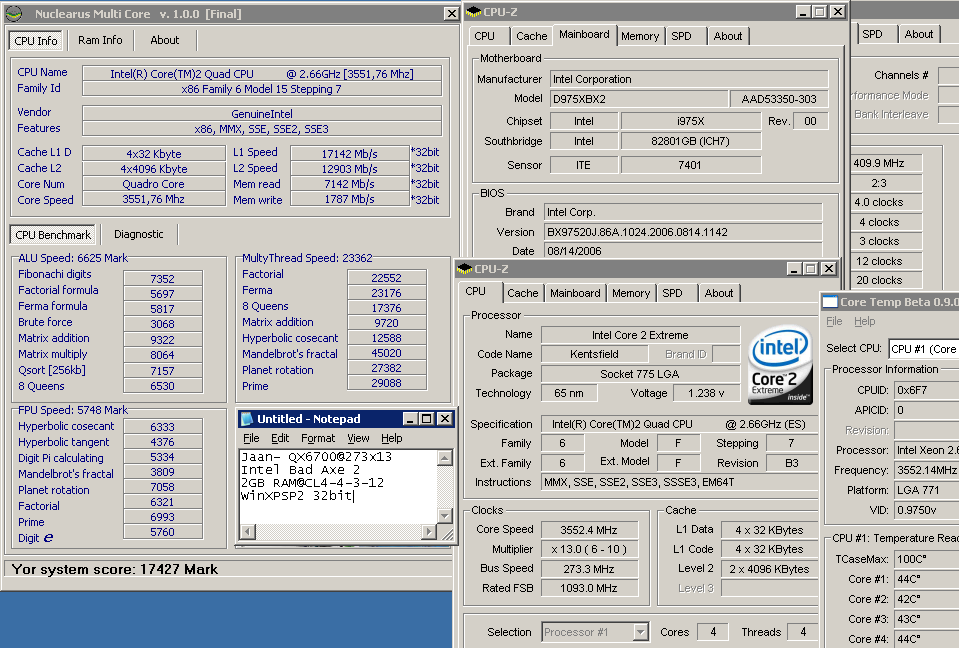The image size is (959, 648).
Task: Click the 'BX97520J.86A.1024.2006.0814.1142' BIOS Version field
Action: [x=683, y=232]
